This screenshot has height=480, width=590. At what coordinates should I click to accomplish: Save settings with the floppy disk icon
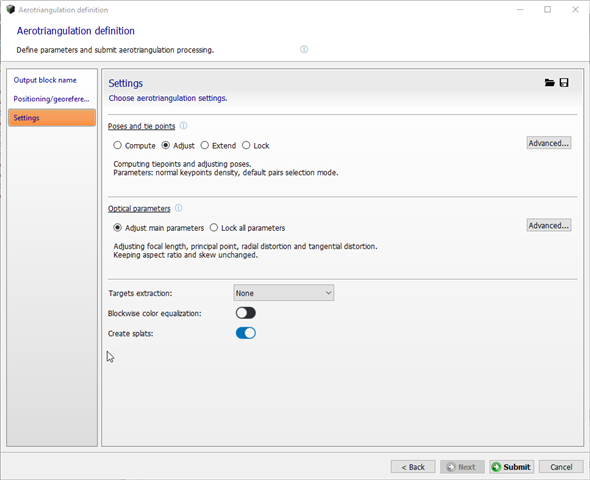(564, 83)
